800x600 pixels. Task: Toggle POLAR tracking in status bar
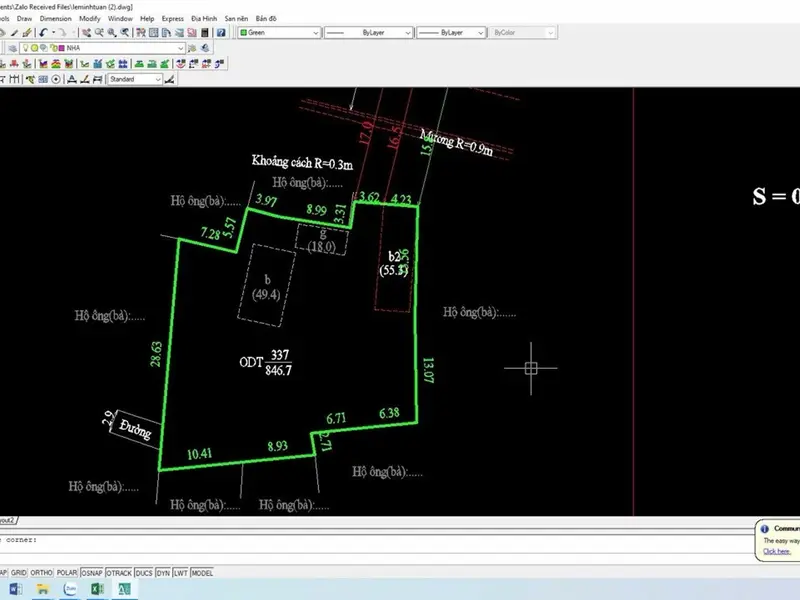67,573
